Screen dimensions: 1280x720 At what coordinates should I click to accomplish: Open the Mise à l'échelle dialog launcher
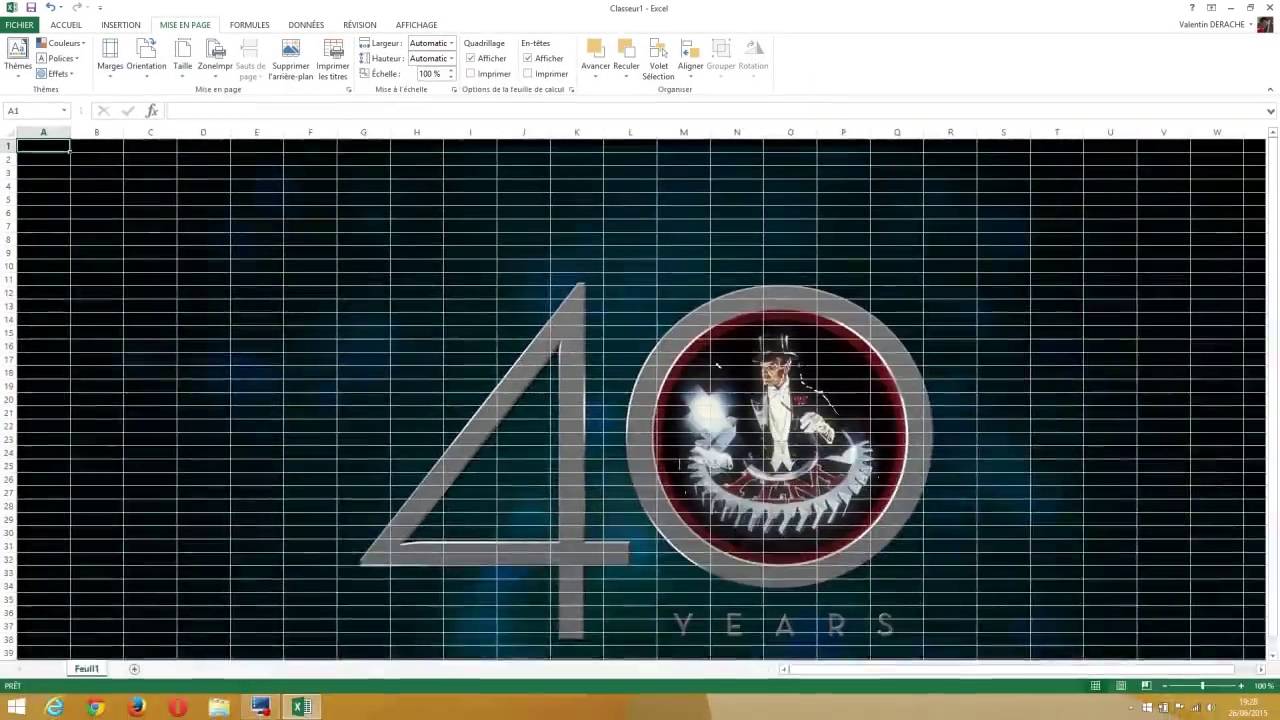click(x=454, y=90)
